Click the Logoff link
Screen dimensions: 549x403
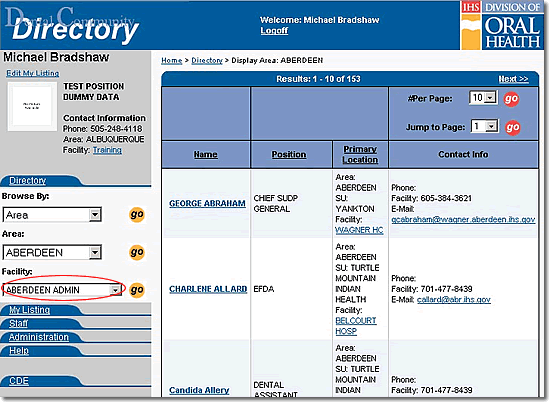pyautogui.click(x=274, y=31)
